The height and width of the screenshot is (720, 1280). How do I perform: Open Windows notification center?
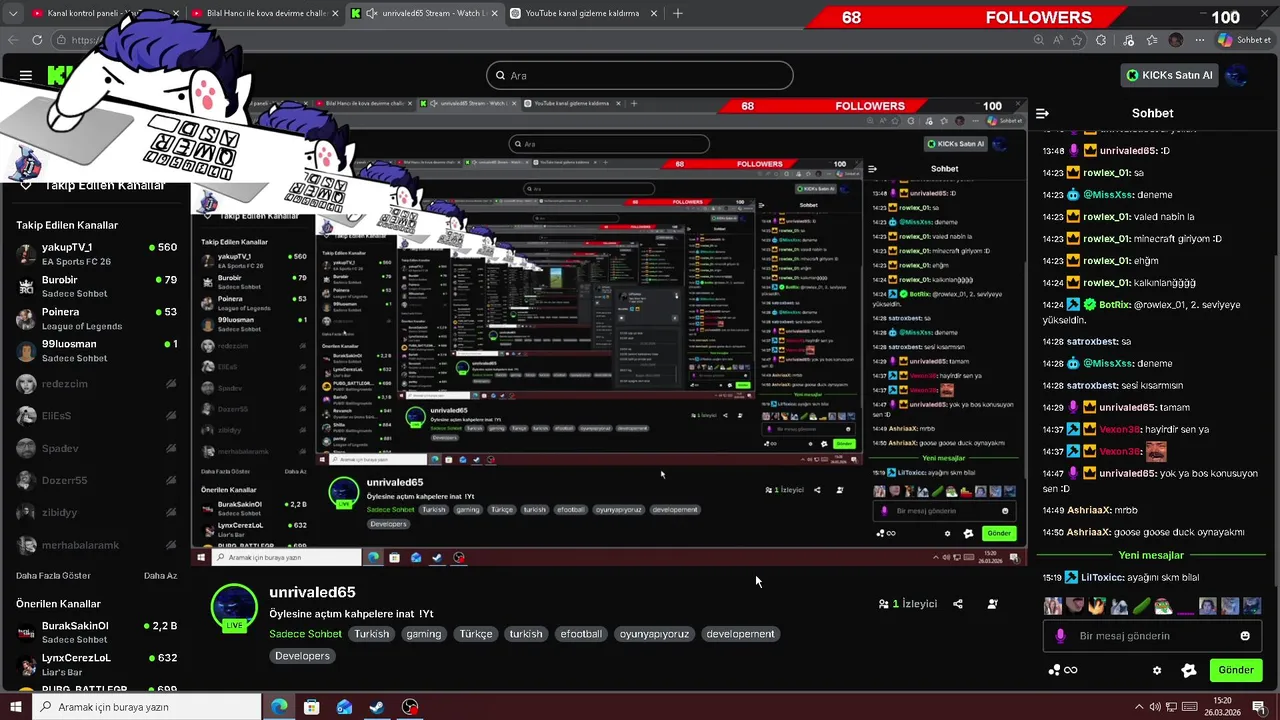pyautogui.click(x=1259, y=707)
